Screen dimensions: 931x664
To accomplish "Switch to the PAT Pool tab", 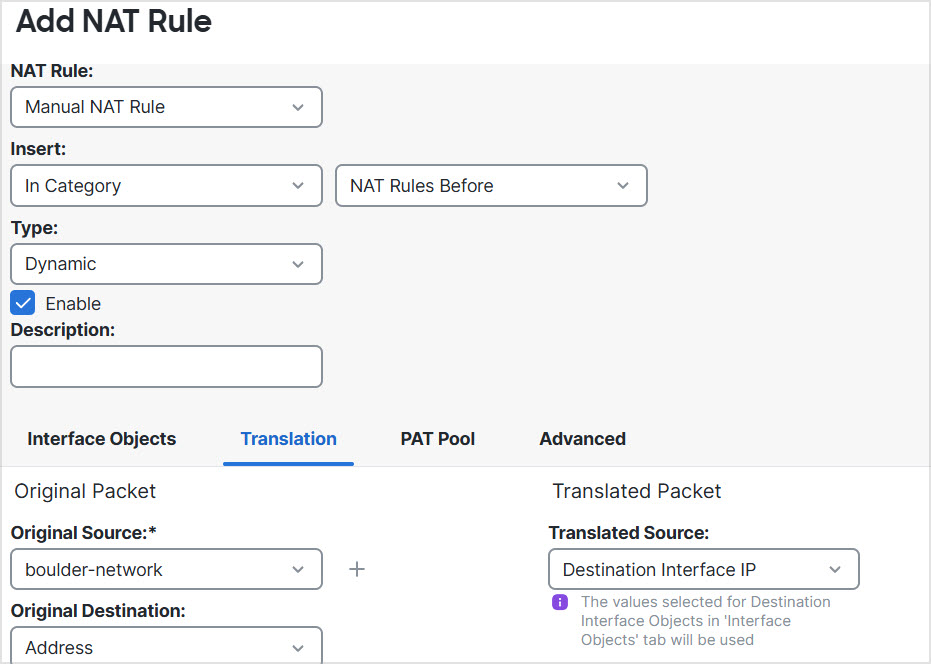I will [x=438, y=439].
